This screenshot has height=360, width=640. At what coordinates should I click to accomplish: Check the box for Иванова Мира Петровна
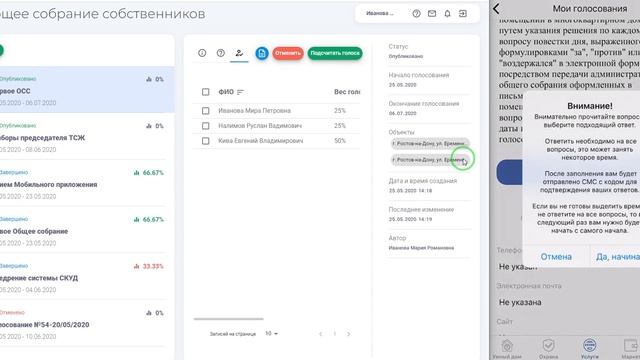pyautogui.click(x=206, y=111)
